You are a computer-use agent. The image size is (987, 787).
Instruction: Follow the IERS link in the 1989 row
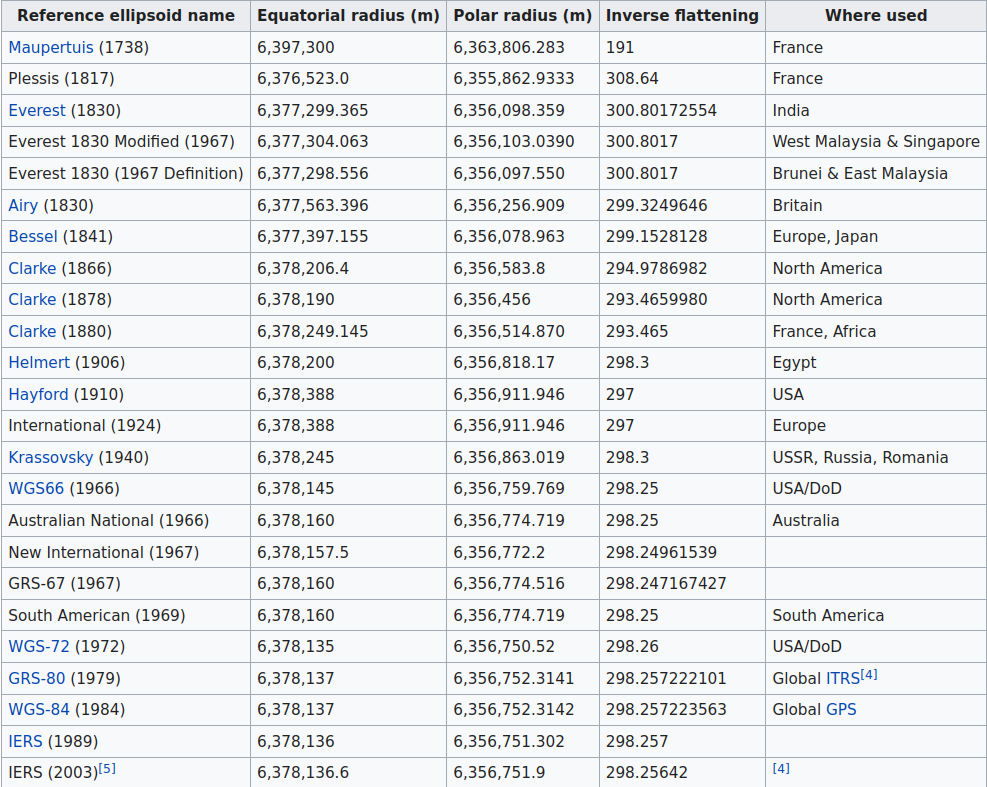26,742
